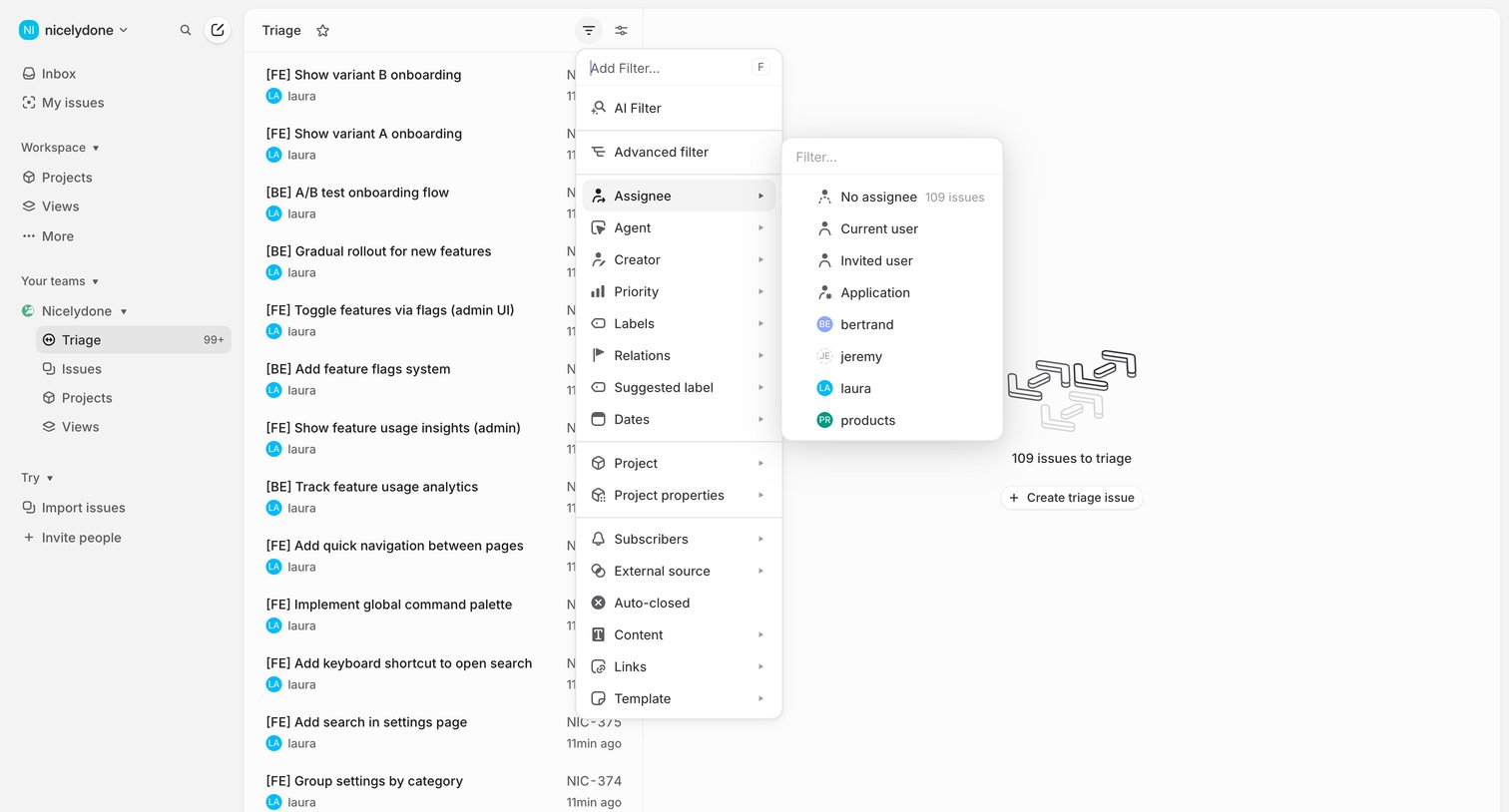Click the AI Filter sparkle icon

click(599, 108)
